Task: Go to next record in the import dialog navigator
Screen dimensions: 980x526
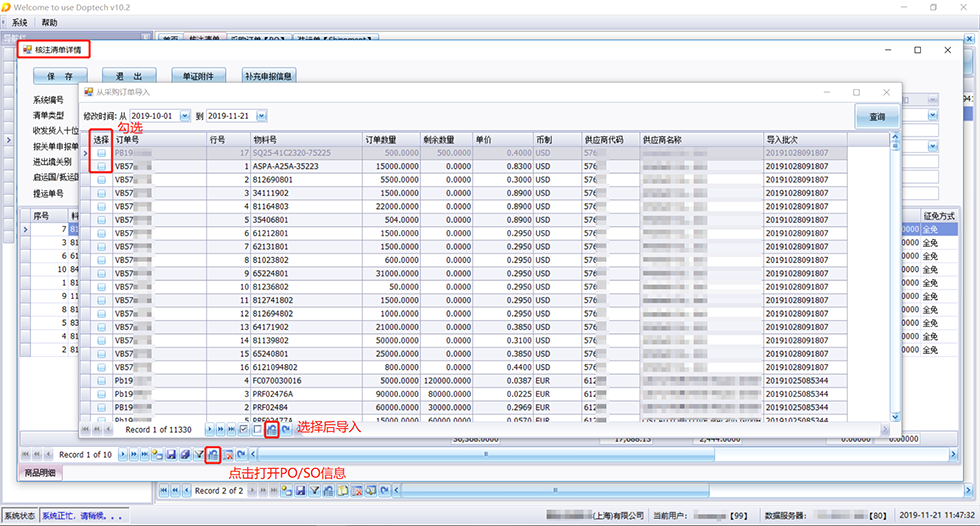Action: [x=209, y=429]
